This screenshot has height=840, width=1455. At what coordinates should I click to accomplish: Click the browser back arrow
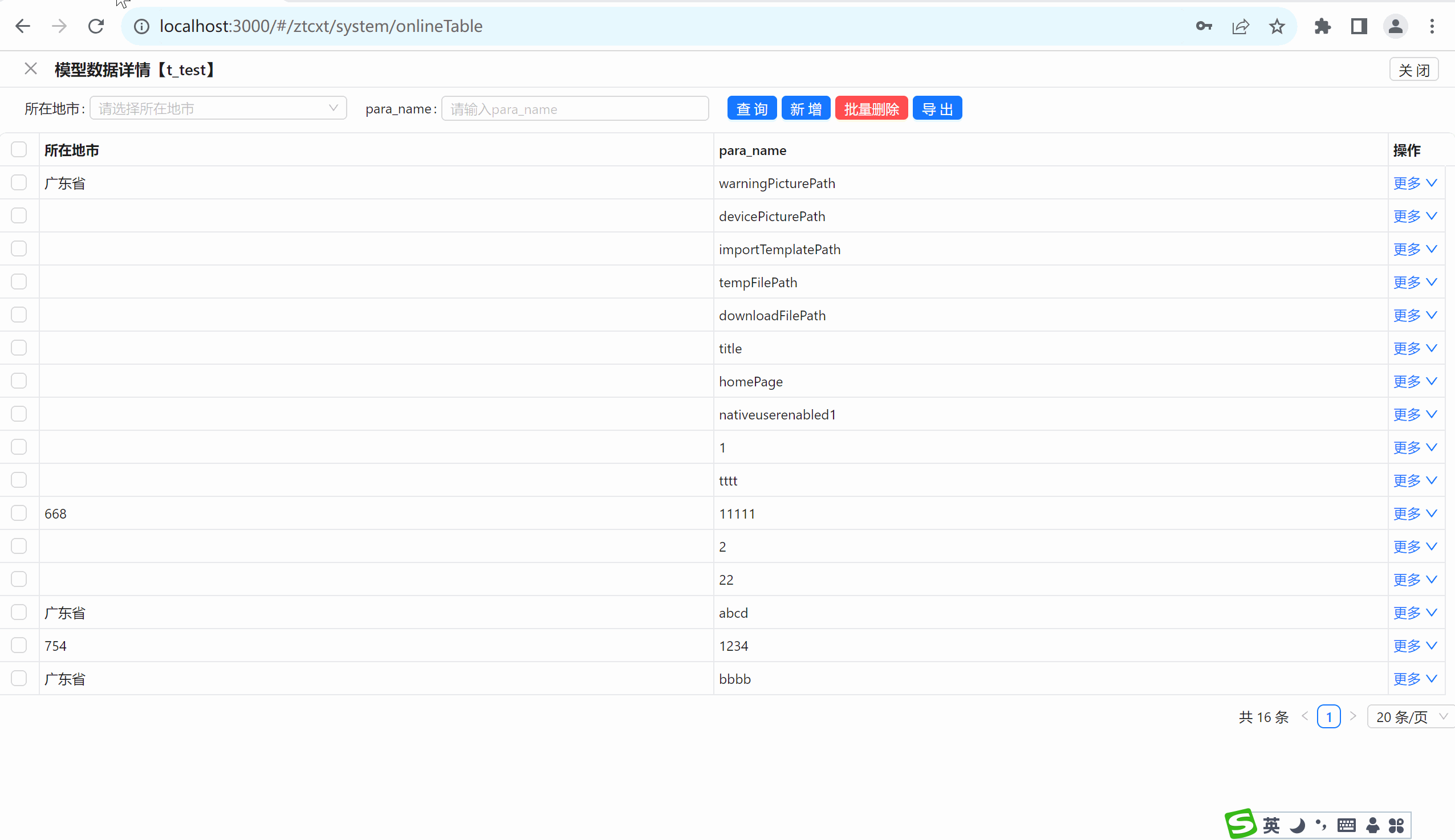[x=23, y=26]
